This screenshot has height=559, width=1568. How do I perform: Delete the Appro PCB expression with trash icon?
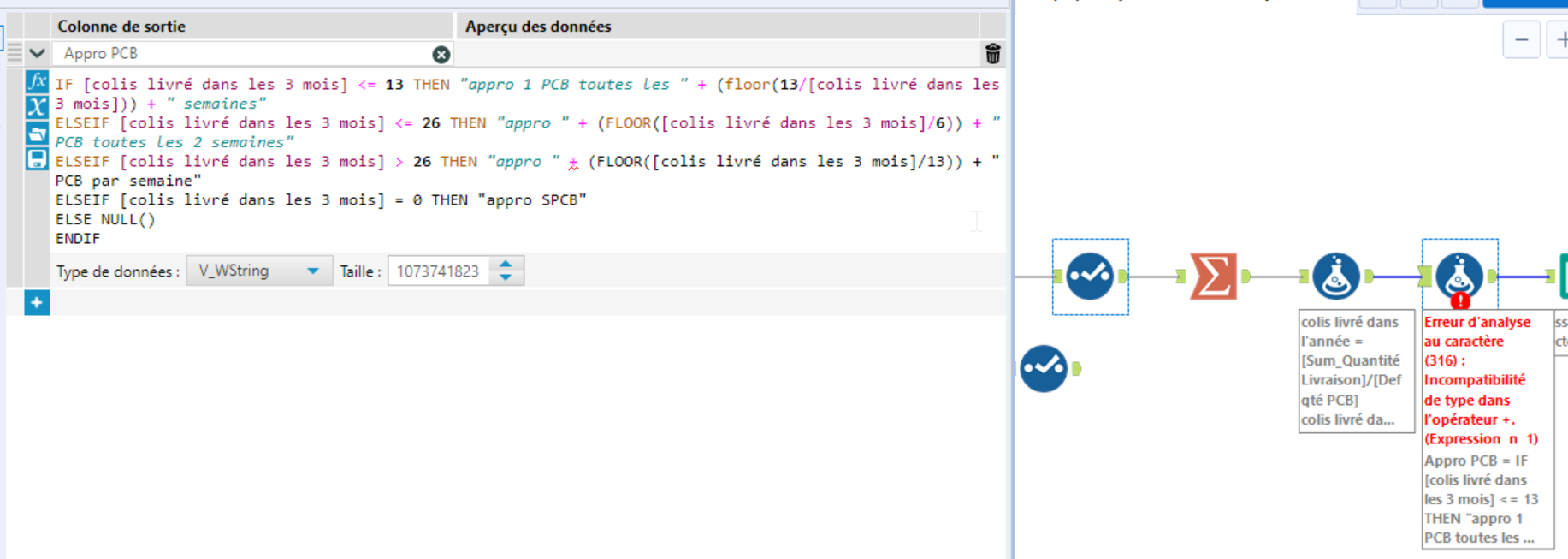point(992,54)
